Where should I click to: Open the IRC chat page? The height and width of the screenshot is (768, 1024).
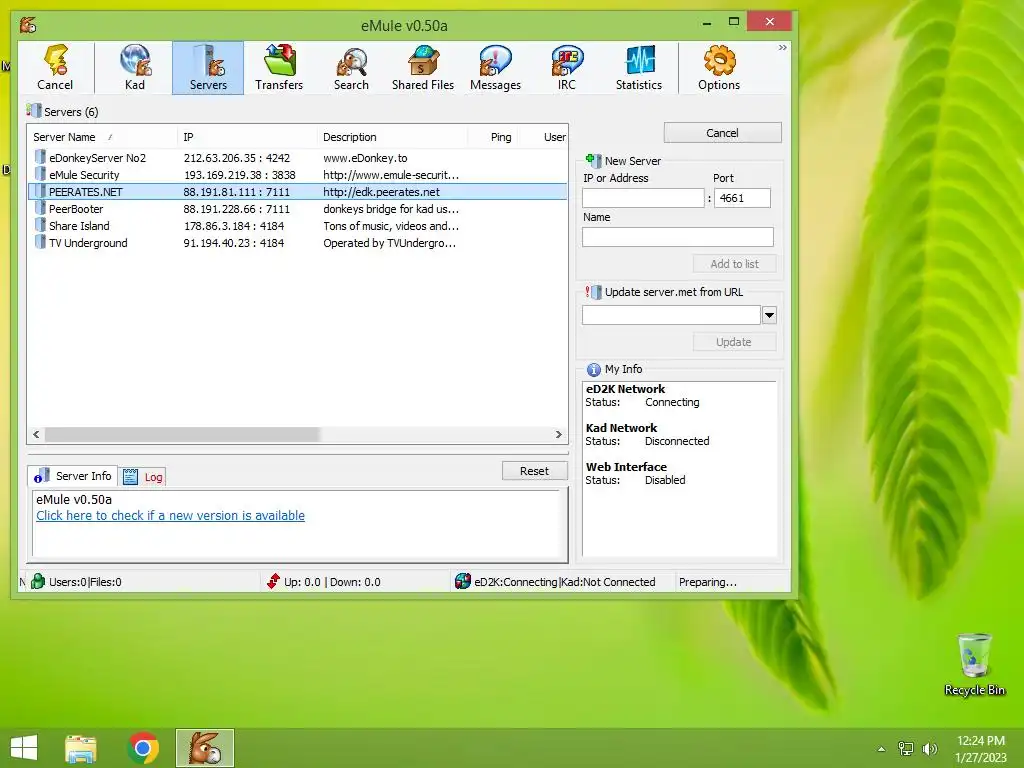tap(567, 68)
